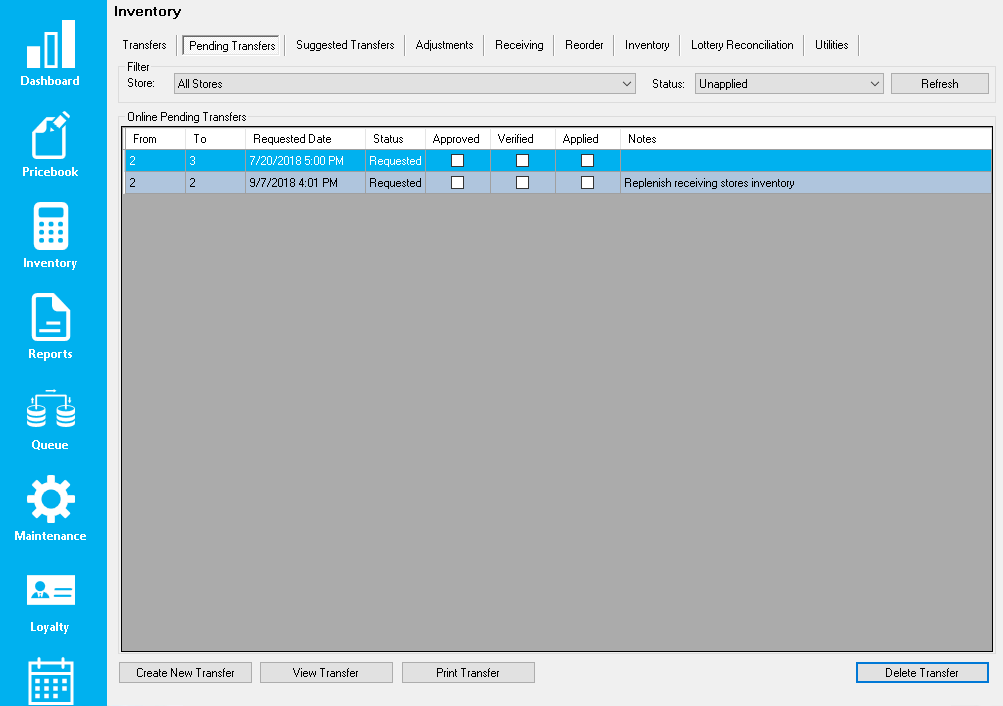Click To cell '3' in 7/20/2018 row
Viewport: 1003px width, 706px height.
click(216, 161)
